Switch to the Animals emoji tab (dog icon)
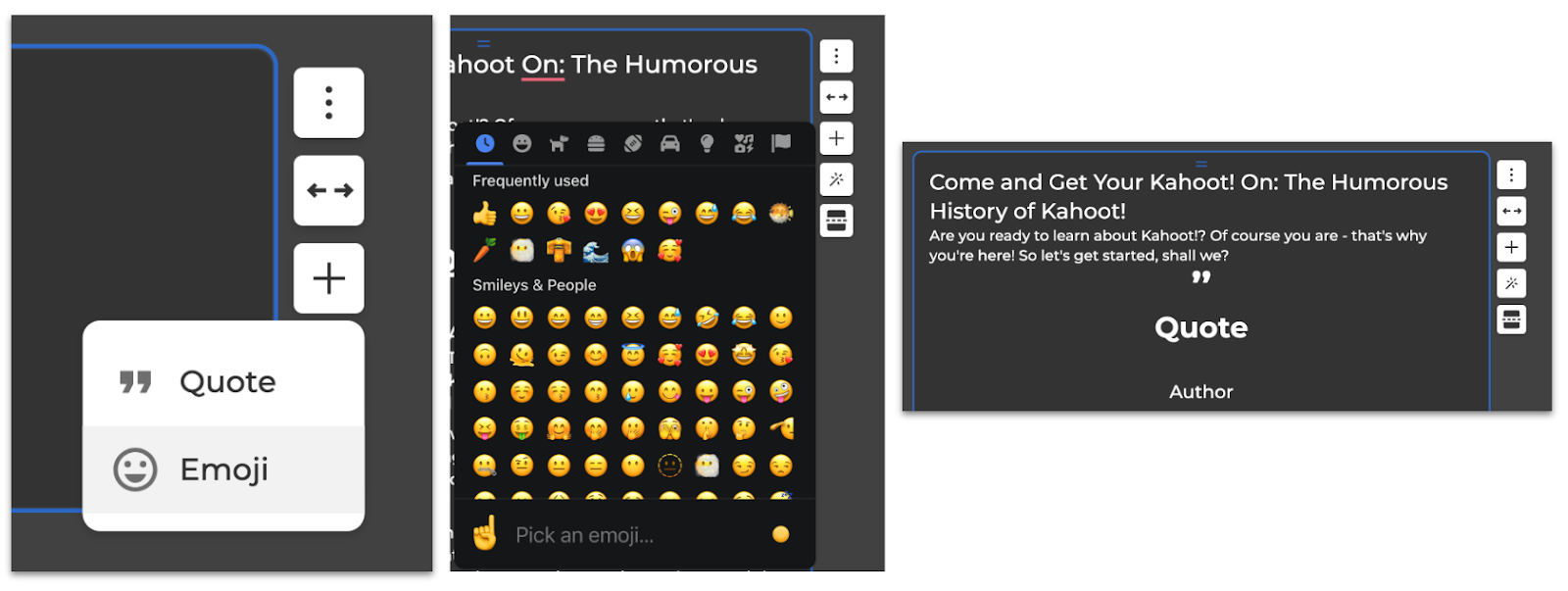1568x591 pixels. [559, 144]
